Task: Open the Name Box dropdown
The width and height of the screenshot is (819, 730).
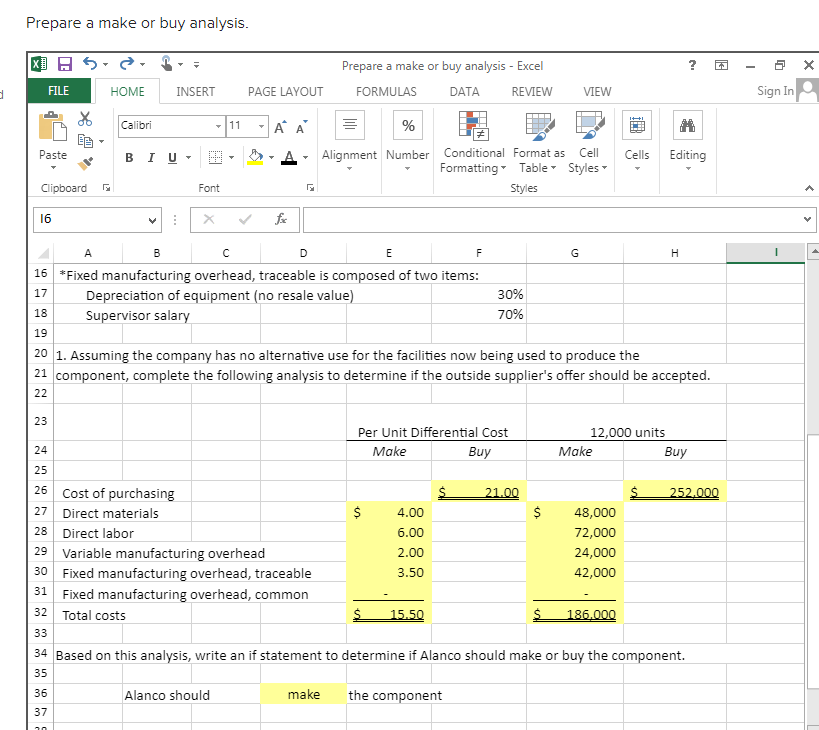Action: point(152,219)
